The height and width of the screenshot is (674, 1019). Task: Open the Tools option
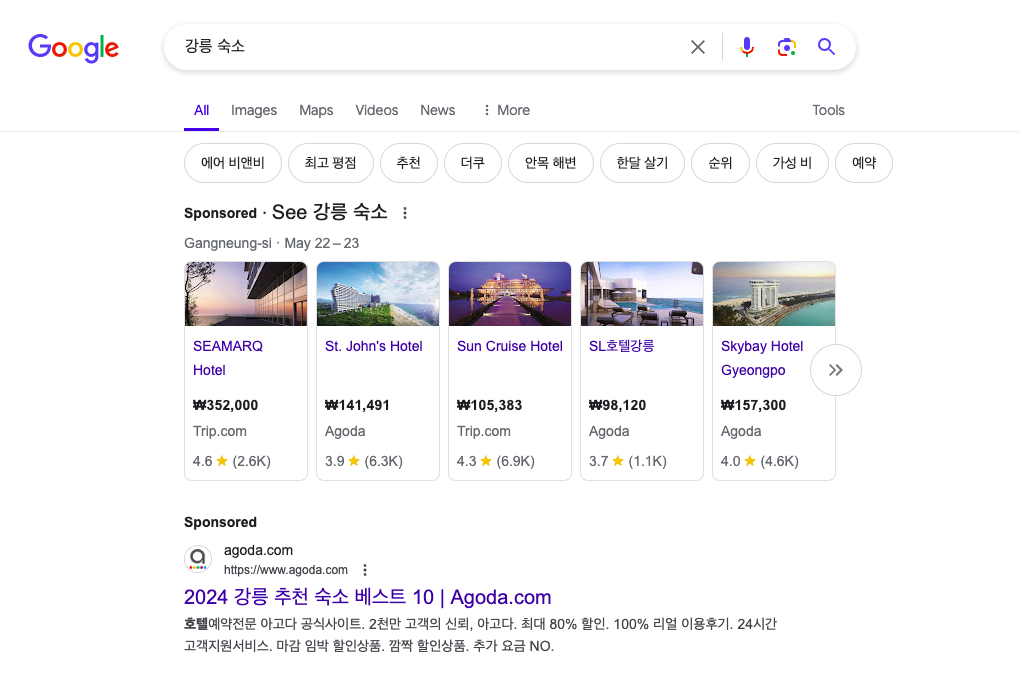point(828,110)
